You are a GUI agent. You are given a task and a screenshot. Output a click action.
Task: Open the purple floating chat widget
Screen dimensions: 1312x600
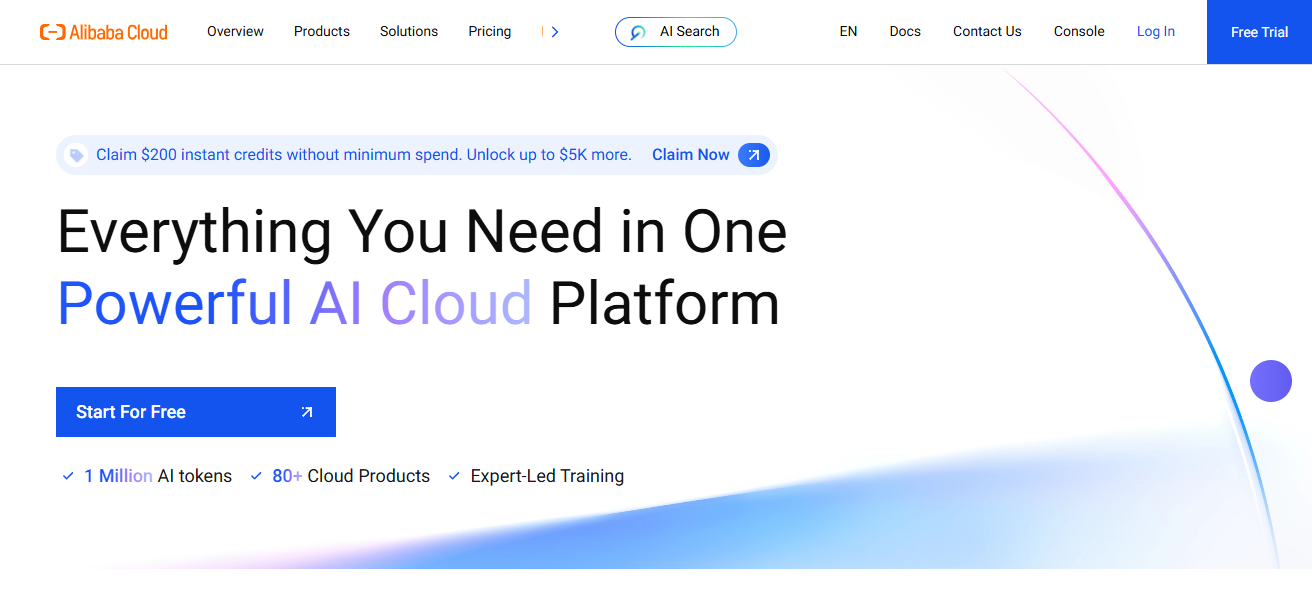[1271, 381]
